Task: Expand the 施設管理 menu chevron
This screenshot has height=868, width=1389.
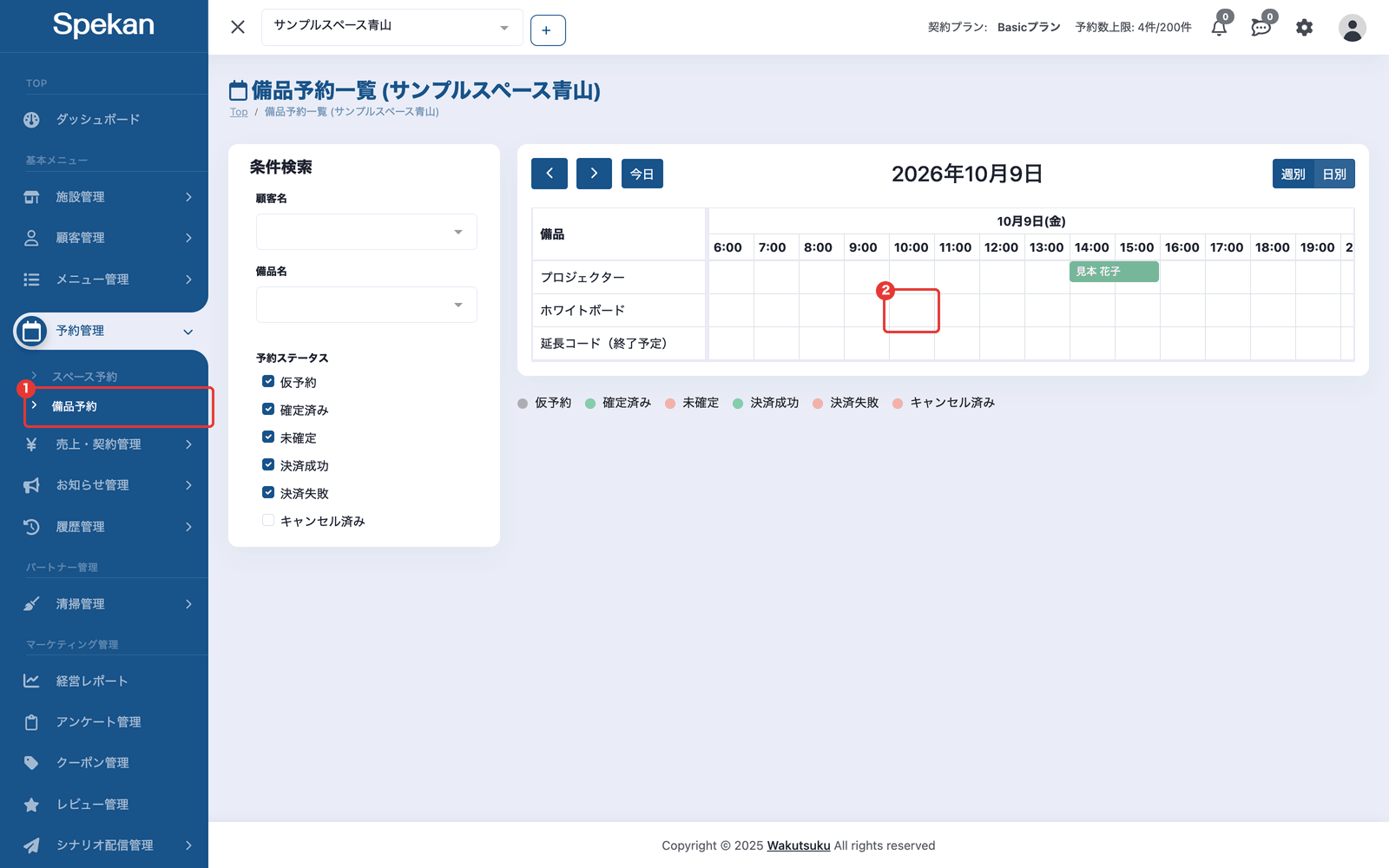Action: [x=188, y=197]
